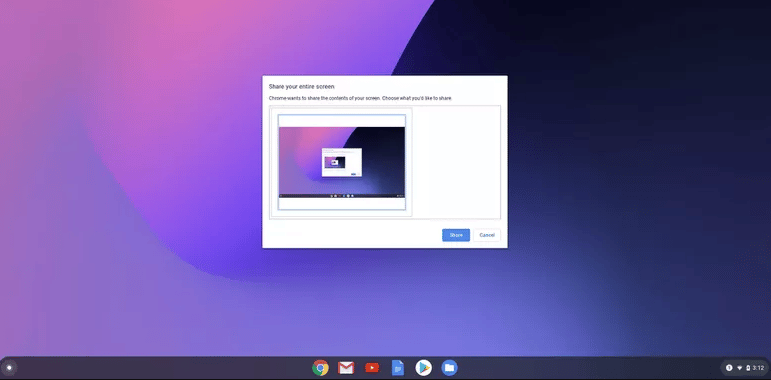Click the Share button in dialog

[456, 235]
